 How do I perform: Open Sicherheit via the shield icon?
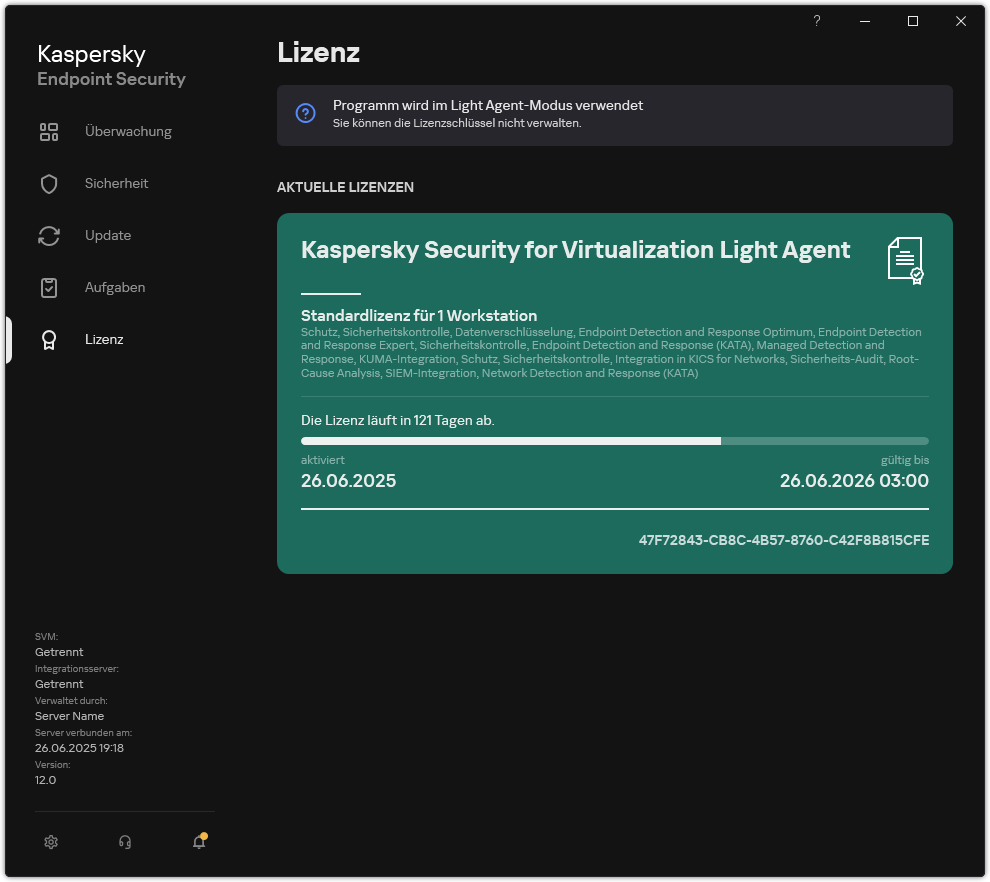pyautogui.click(x=49, y=183)
